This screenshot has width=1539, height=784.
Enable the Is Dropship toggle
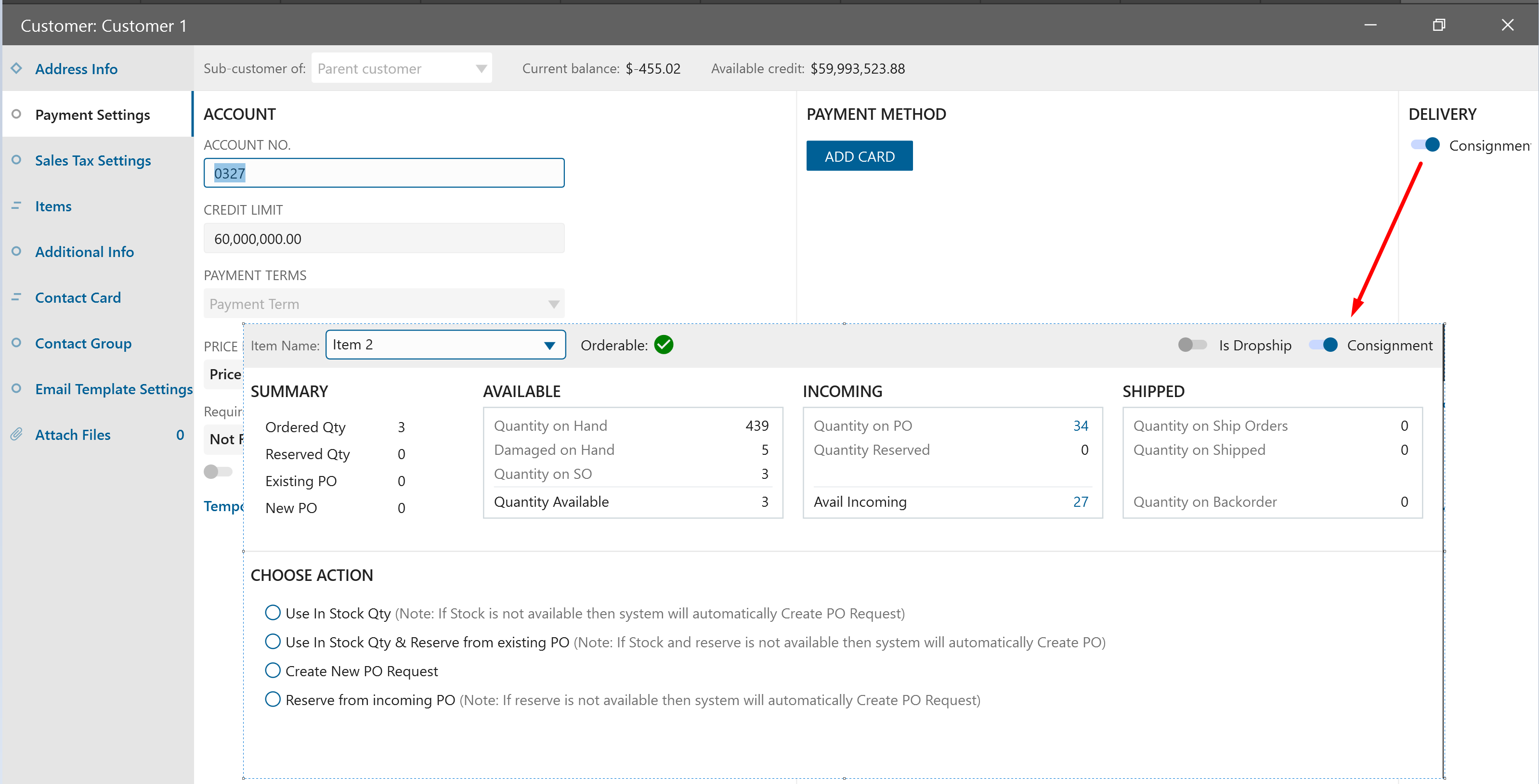(x=1192, y=345)
